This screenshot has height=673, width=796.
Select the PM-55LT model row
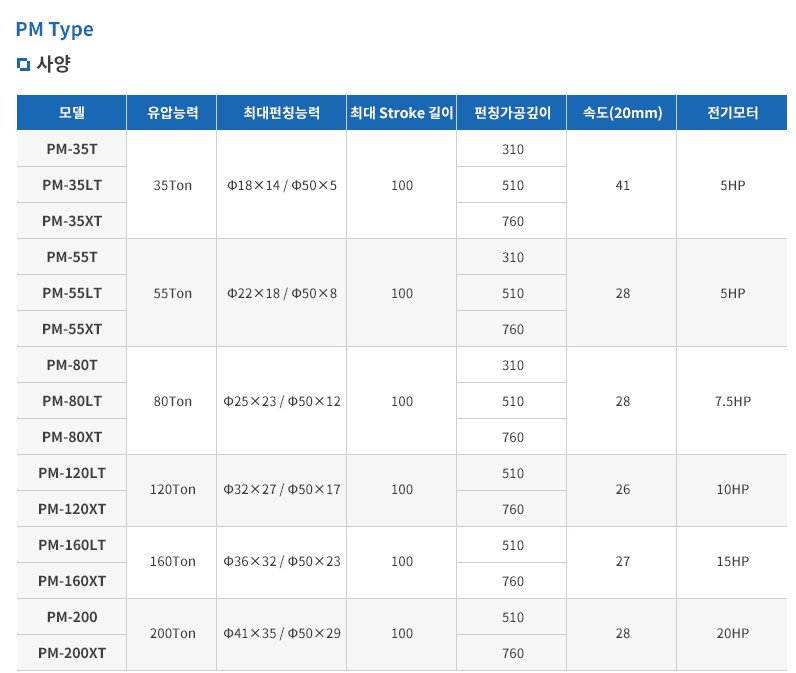(x=71, y=293)
